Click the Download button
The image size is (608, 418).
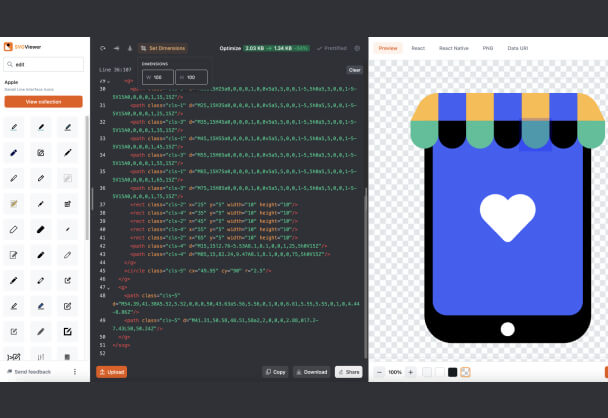tap(311, 372)
